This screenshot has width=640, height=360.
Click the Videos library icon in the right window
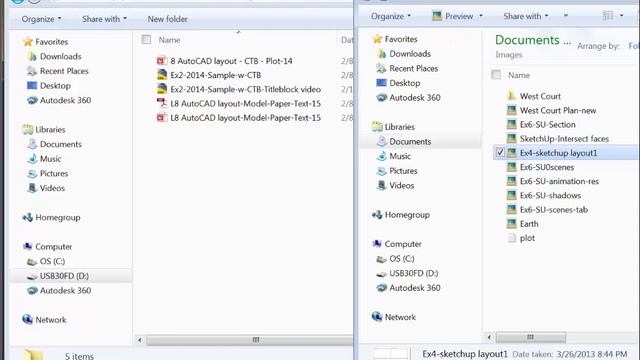pos(382,186)
